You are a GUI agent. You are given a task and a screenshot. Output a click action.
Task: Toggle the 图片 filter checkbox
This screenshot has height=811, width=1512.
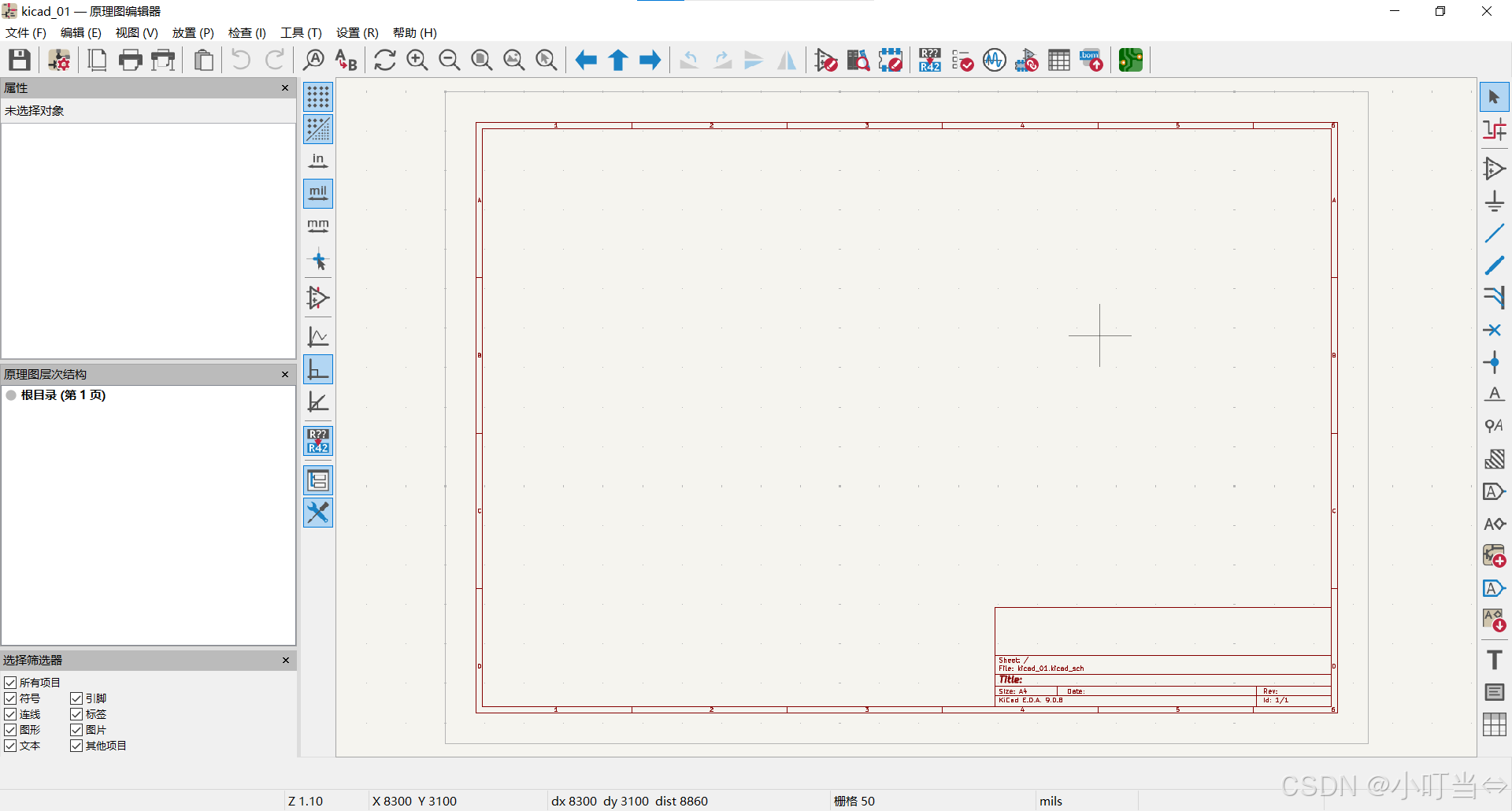tap(76, 730)
